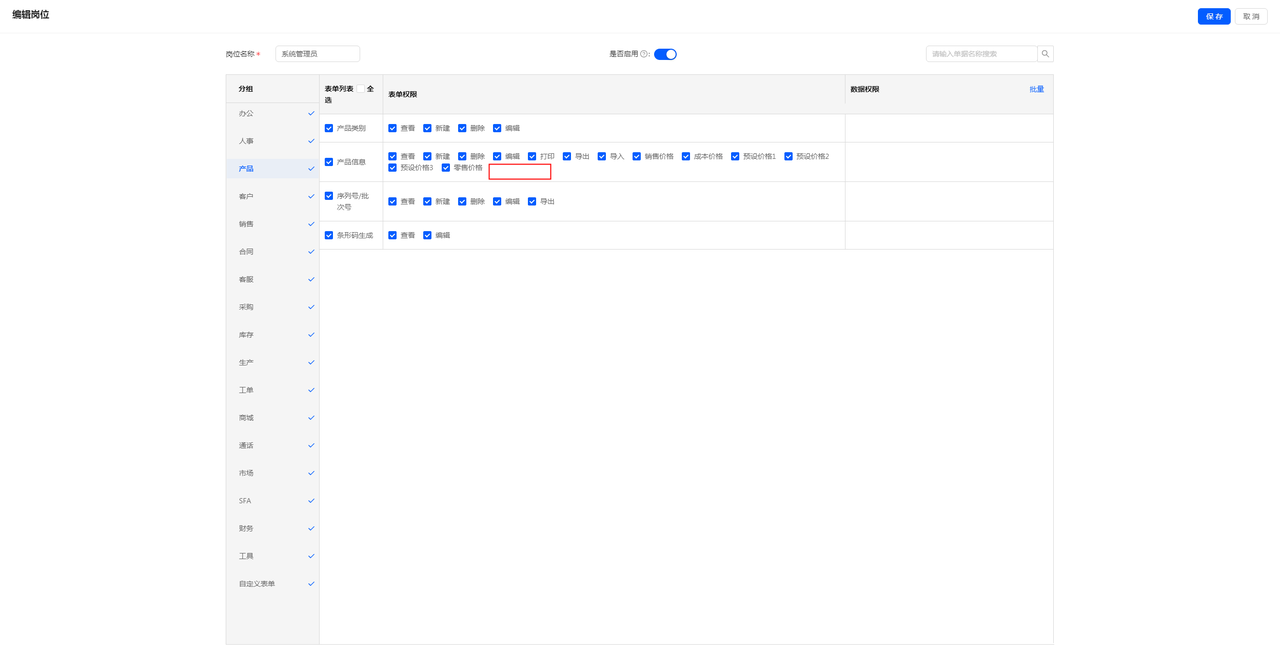Toggle 打印 permission for 产品信息
This screenshot has height=657, width=1280.
coord(532,156)
